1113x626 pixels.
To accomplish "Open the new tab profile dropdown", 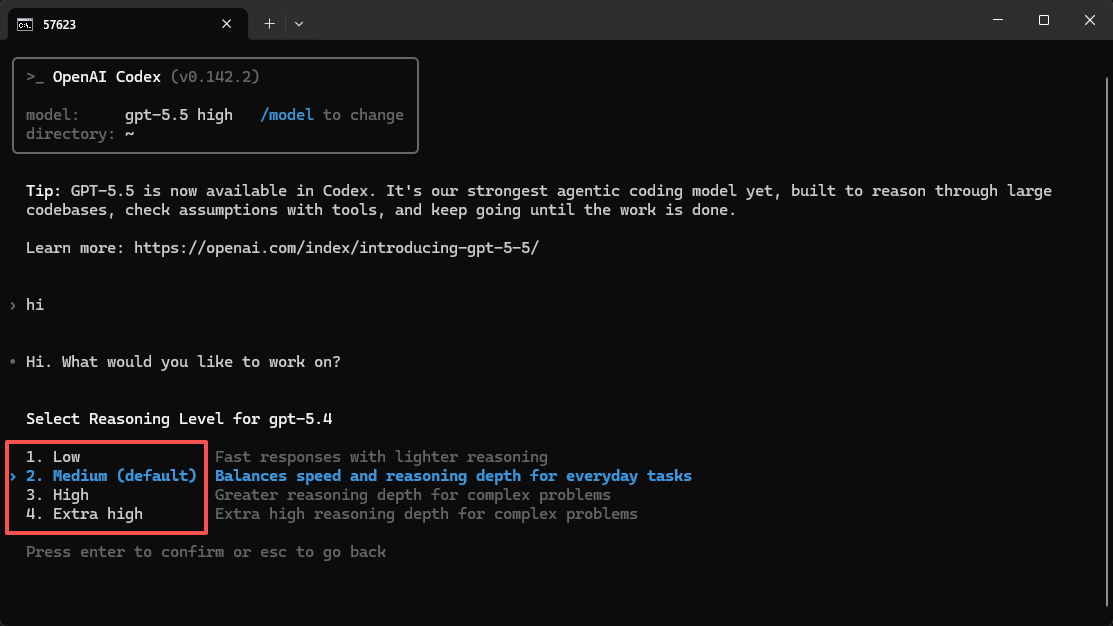I will (x=299, y=24).
